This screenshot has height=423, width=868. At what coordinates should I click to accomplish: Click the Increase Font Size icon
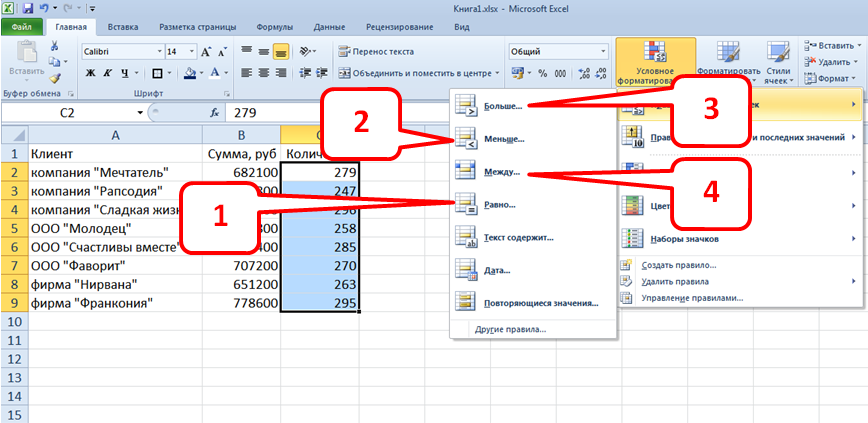[x=206, y=51]
